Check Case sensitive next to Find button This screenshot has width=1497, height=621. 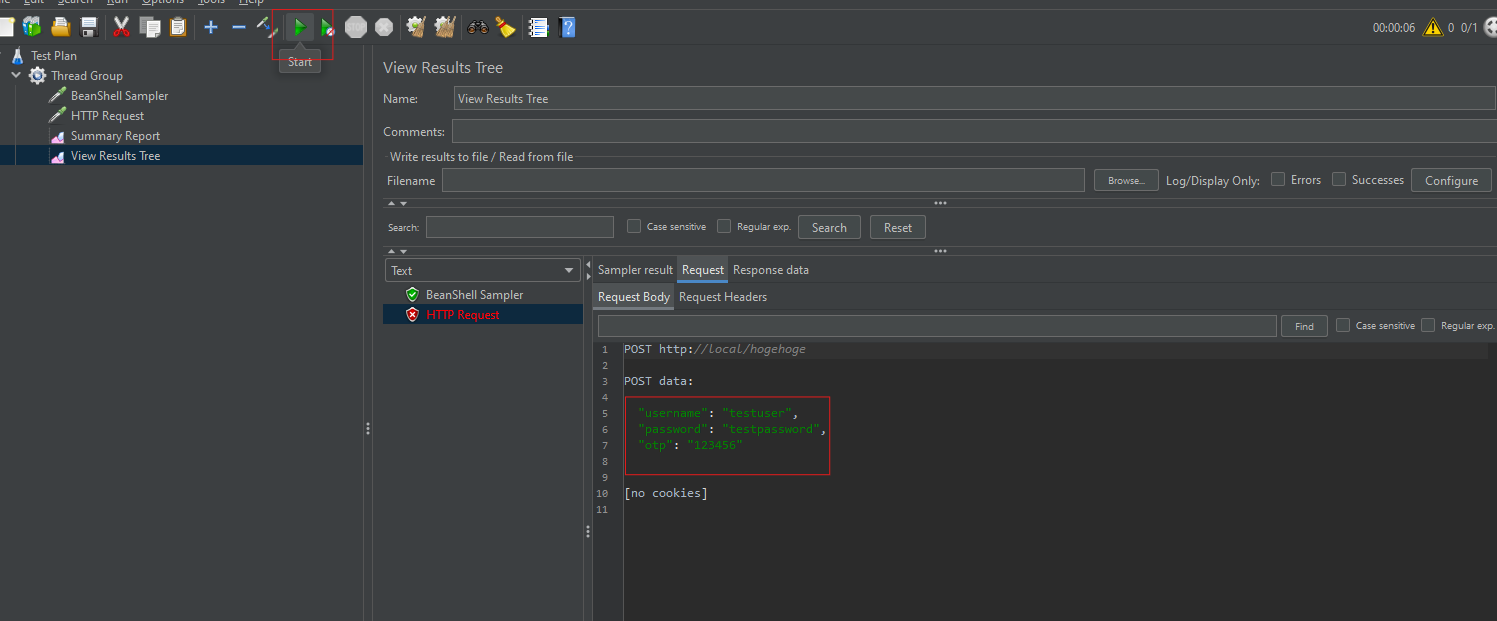coord(1343,325)
